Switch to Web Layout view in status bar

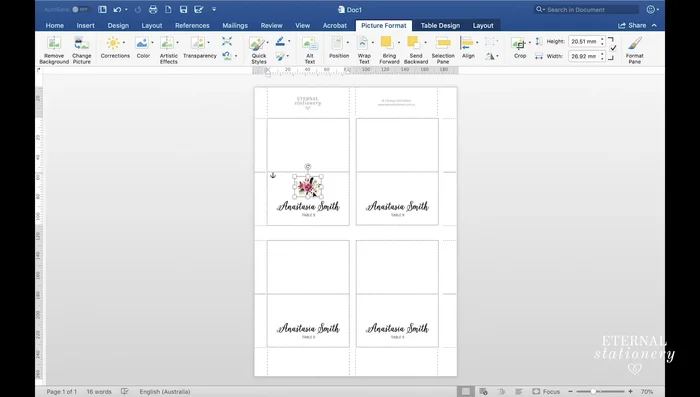click(x=483, y=392)
